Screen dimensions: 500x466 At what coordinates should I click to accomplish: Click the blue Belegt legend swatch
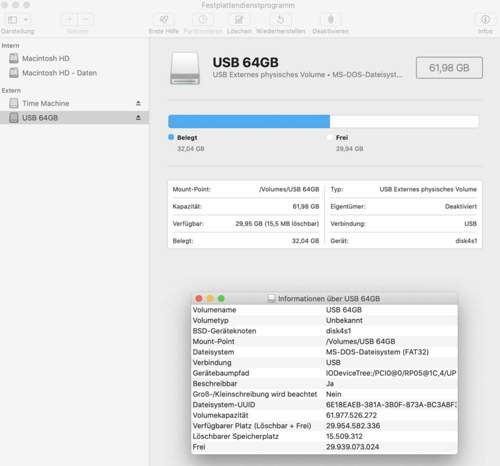point(171,137)
